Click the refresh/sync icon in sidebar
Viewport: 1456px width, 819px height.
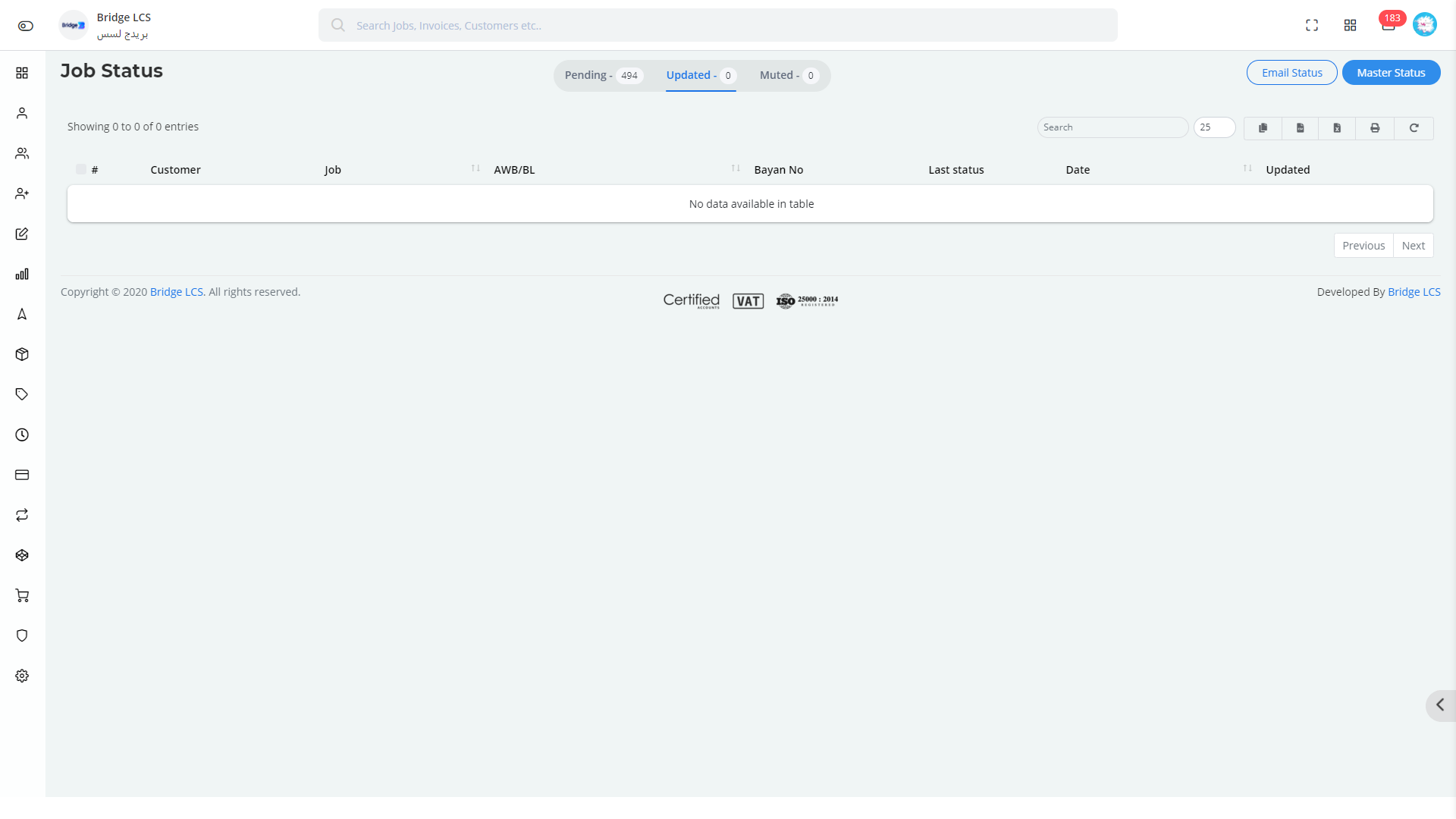pyautogui.click(x=22, y=515)
